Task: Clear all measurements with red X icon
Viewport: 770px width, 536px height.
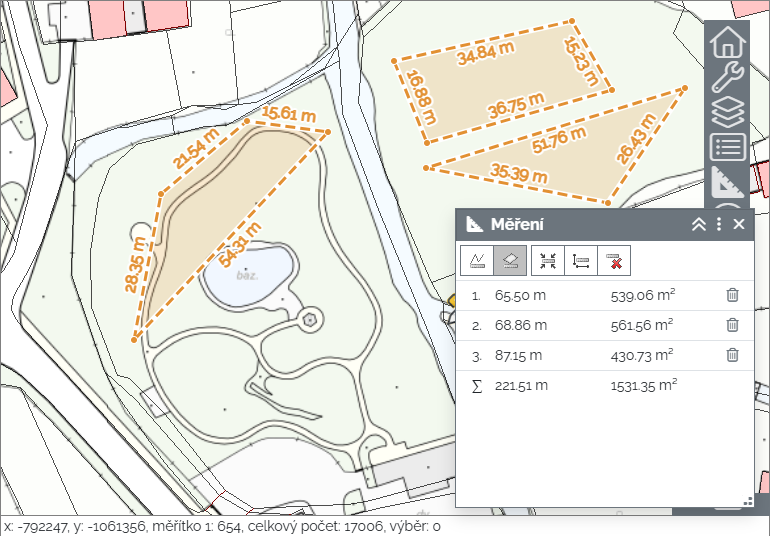Action: click(616, 261)
